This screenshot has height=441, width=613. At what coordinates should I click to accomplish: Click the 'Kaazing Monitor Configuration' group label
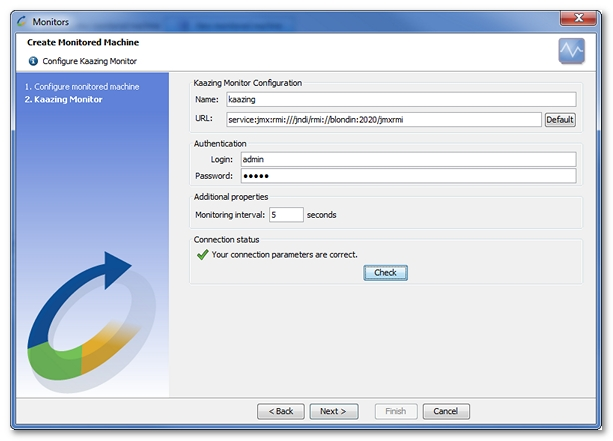[247, 83]
